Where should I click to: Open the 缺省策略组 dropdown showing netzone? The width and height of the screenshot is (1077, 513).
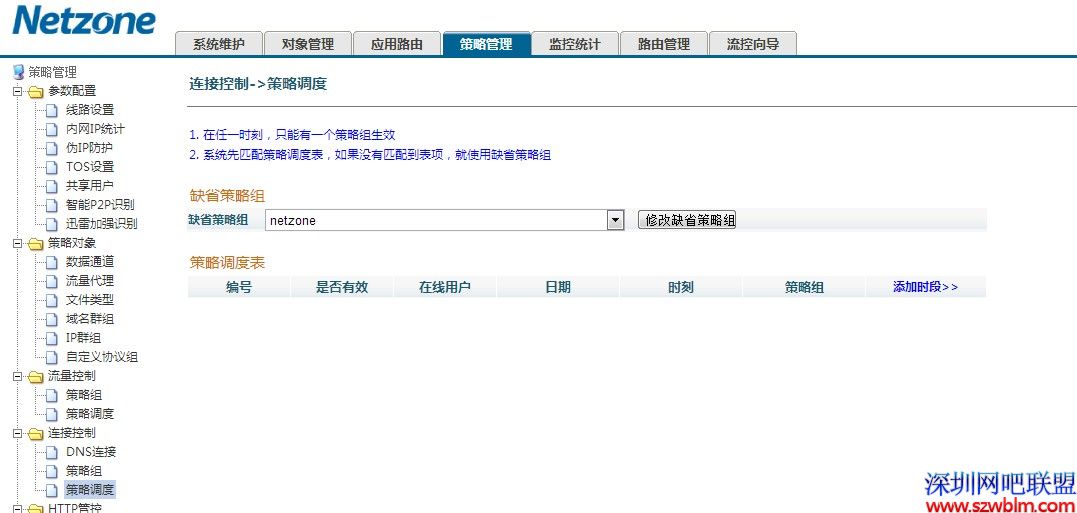[x=616, y=220]
